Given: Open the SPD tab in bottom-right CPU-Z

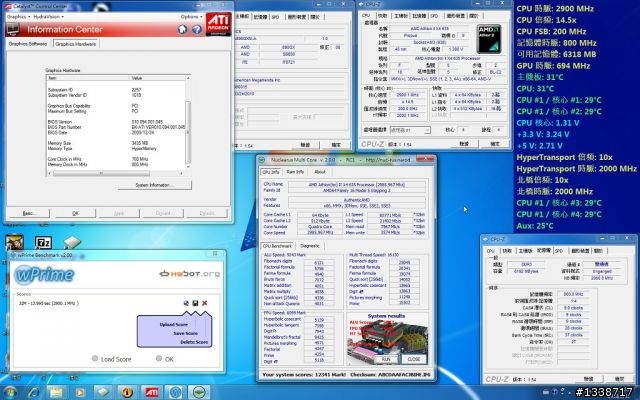Looking at the screenshot, I should pos(559,251).
